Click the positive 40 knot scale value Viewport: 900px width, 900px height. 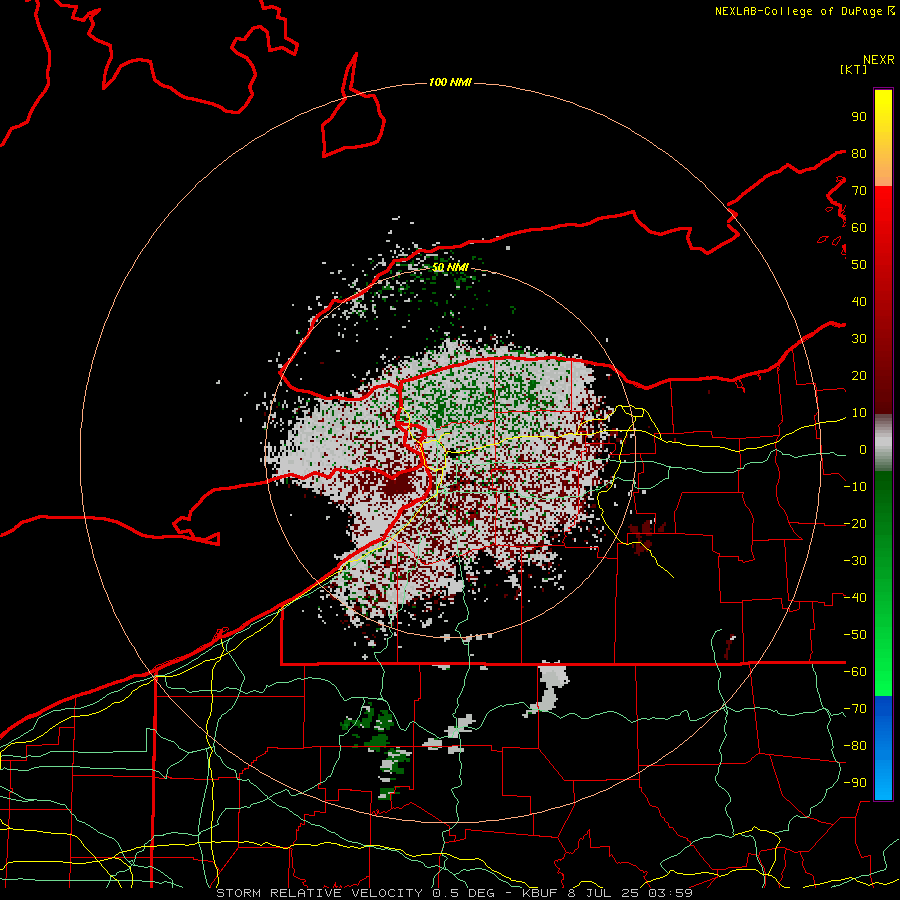coord(859,301)
